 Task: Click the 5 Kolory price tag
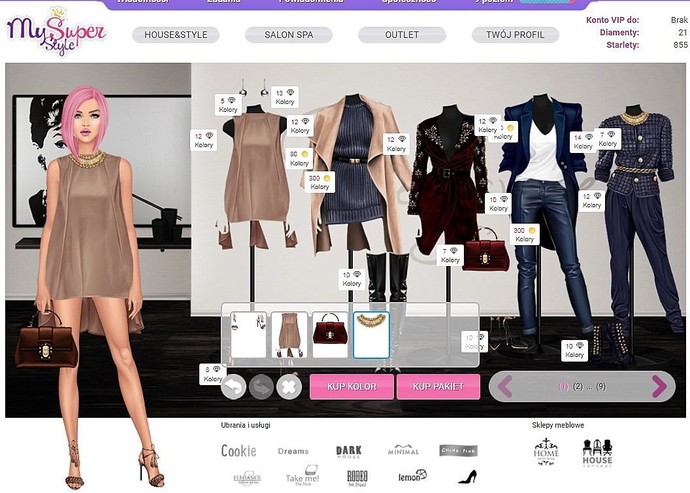pyautogui.click(x=228, y=105)
